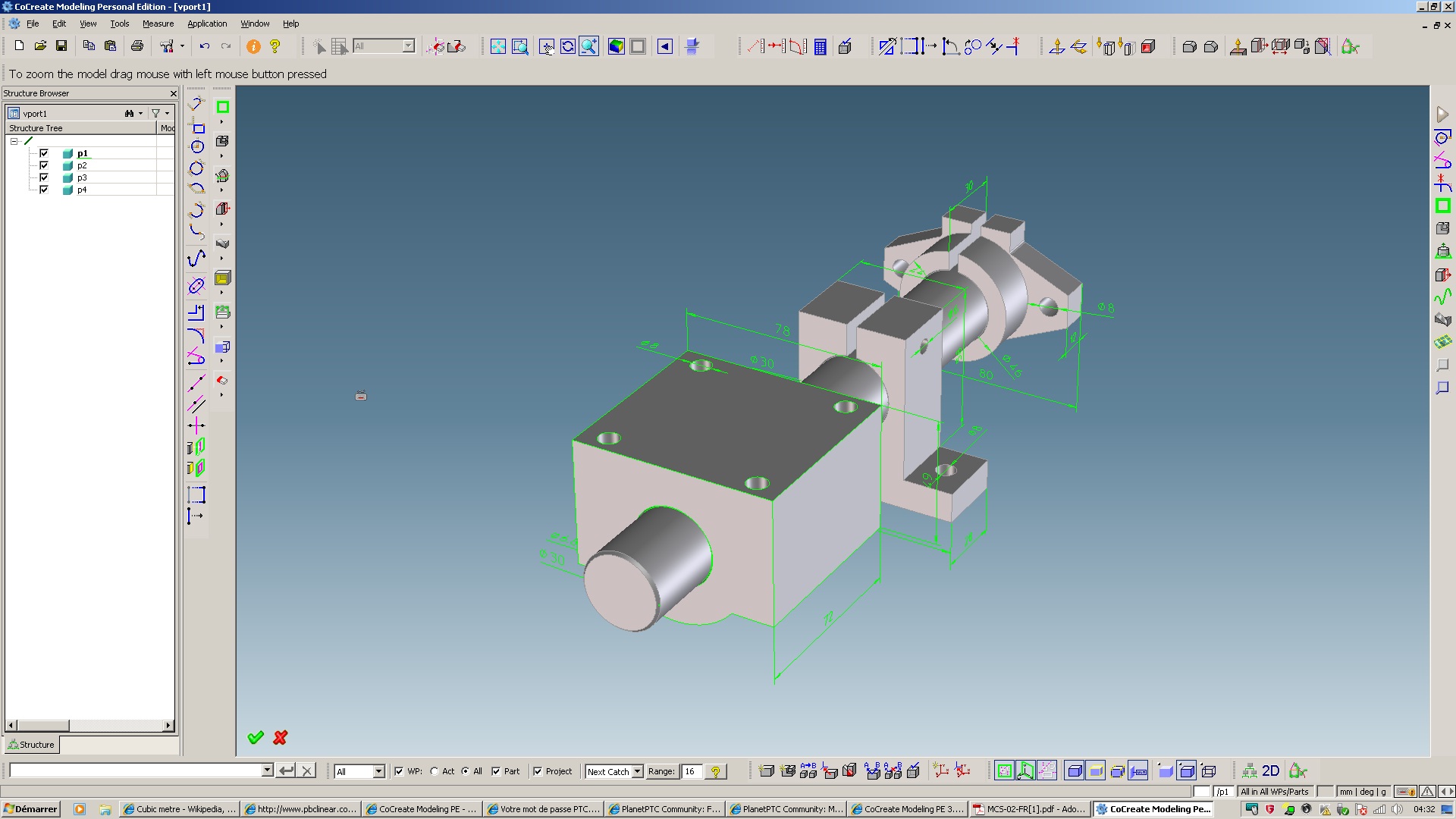Click the orange info icon
1456x819 pixels.
[253, 46]
